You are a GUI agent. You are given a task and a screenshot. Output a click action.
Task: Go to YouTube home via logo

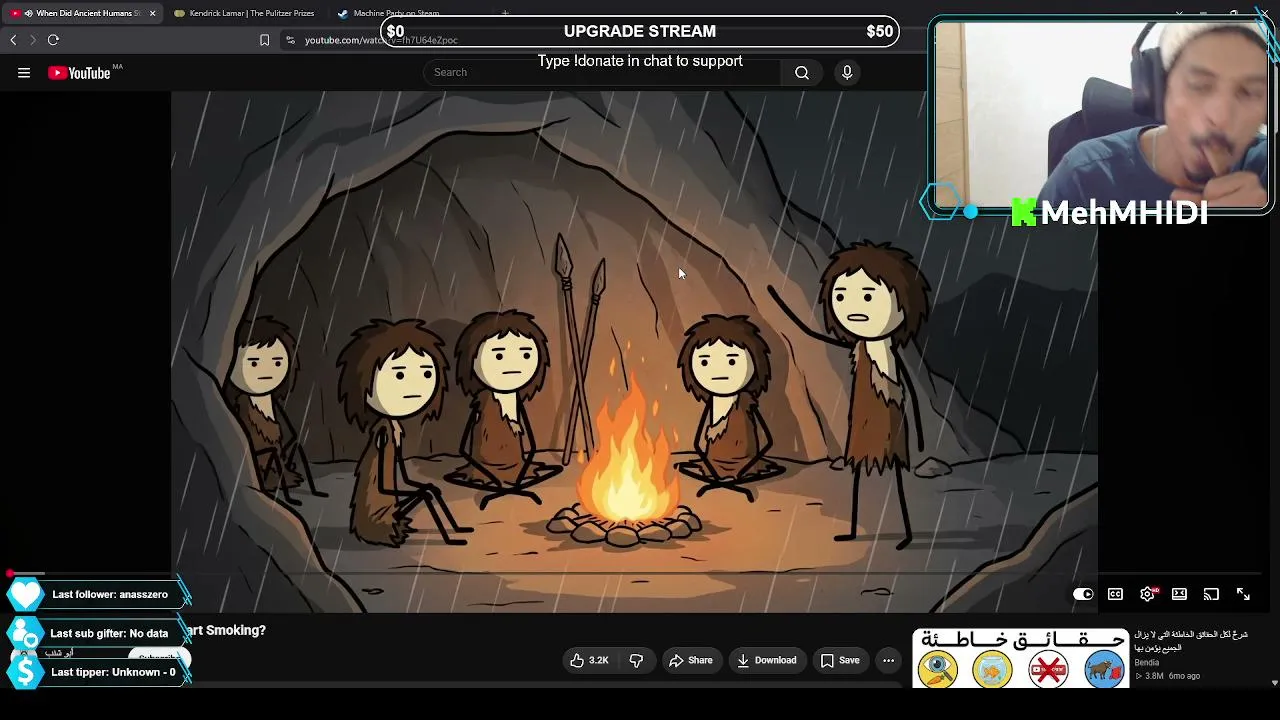click(x=80, y=72)
